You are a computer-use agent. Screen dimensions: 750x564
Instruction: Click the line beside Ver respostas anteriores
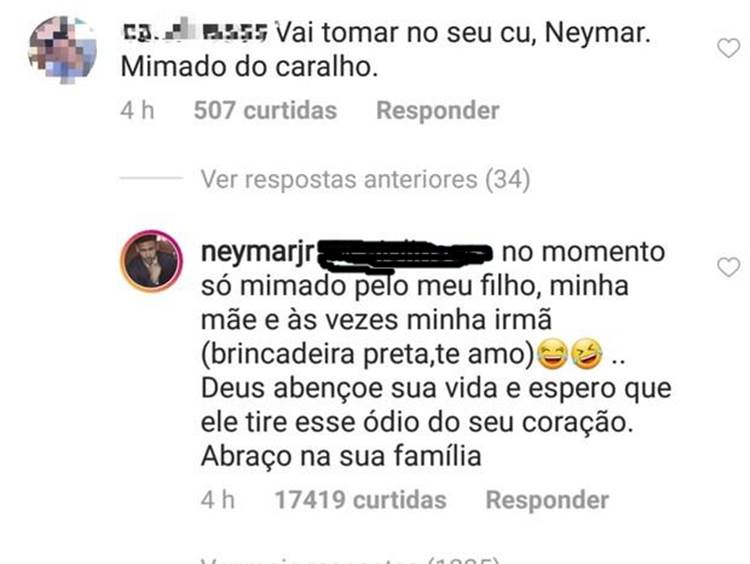(150, 180)
